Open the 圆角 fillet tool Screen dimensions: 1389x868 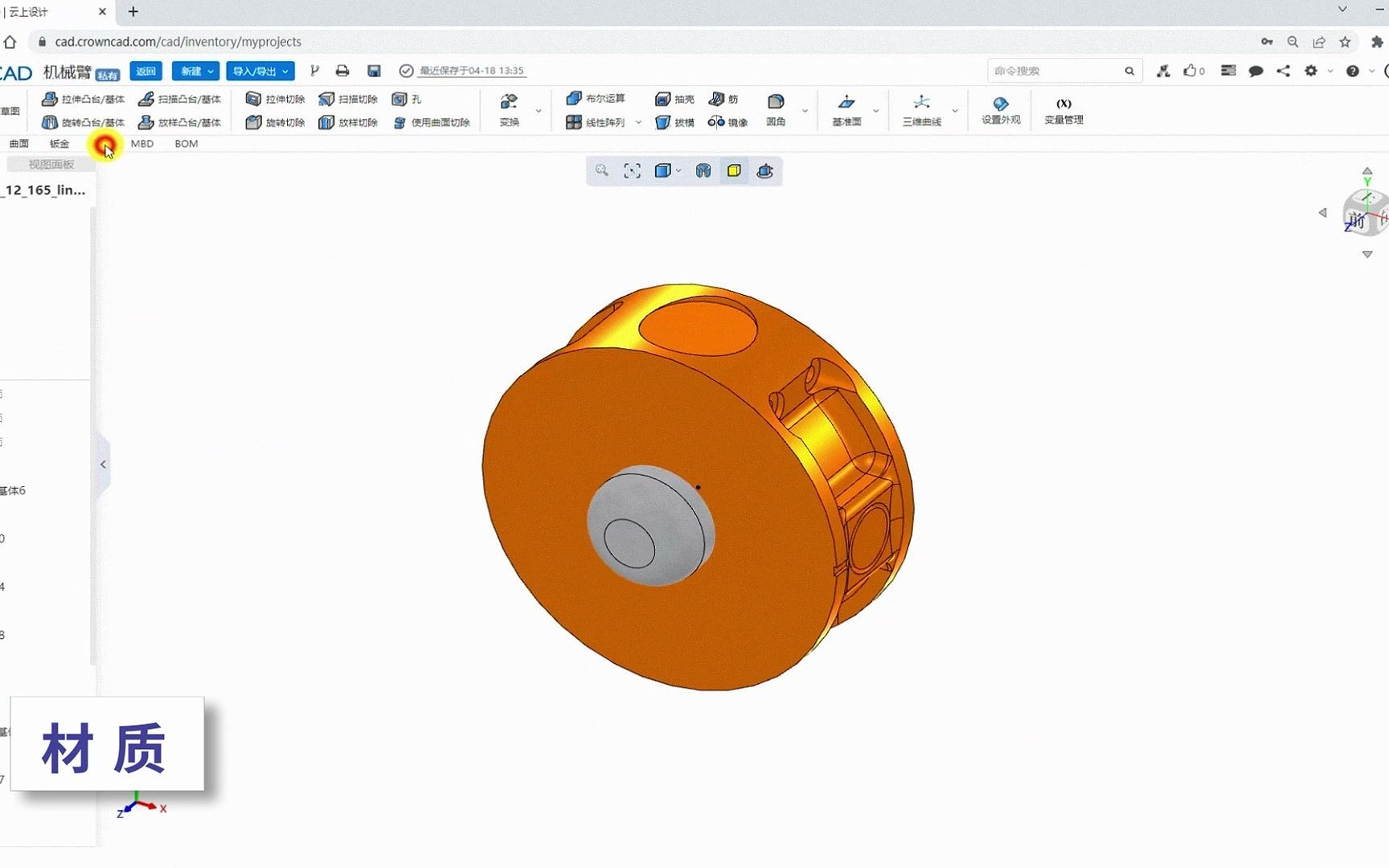click(774, 122)
